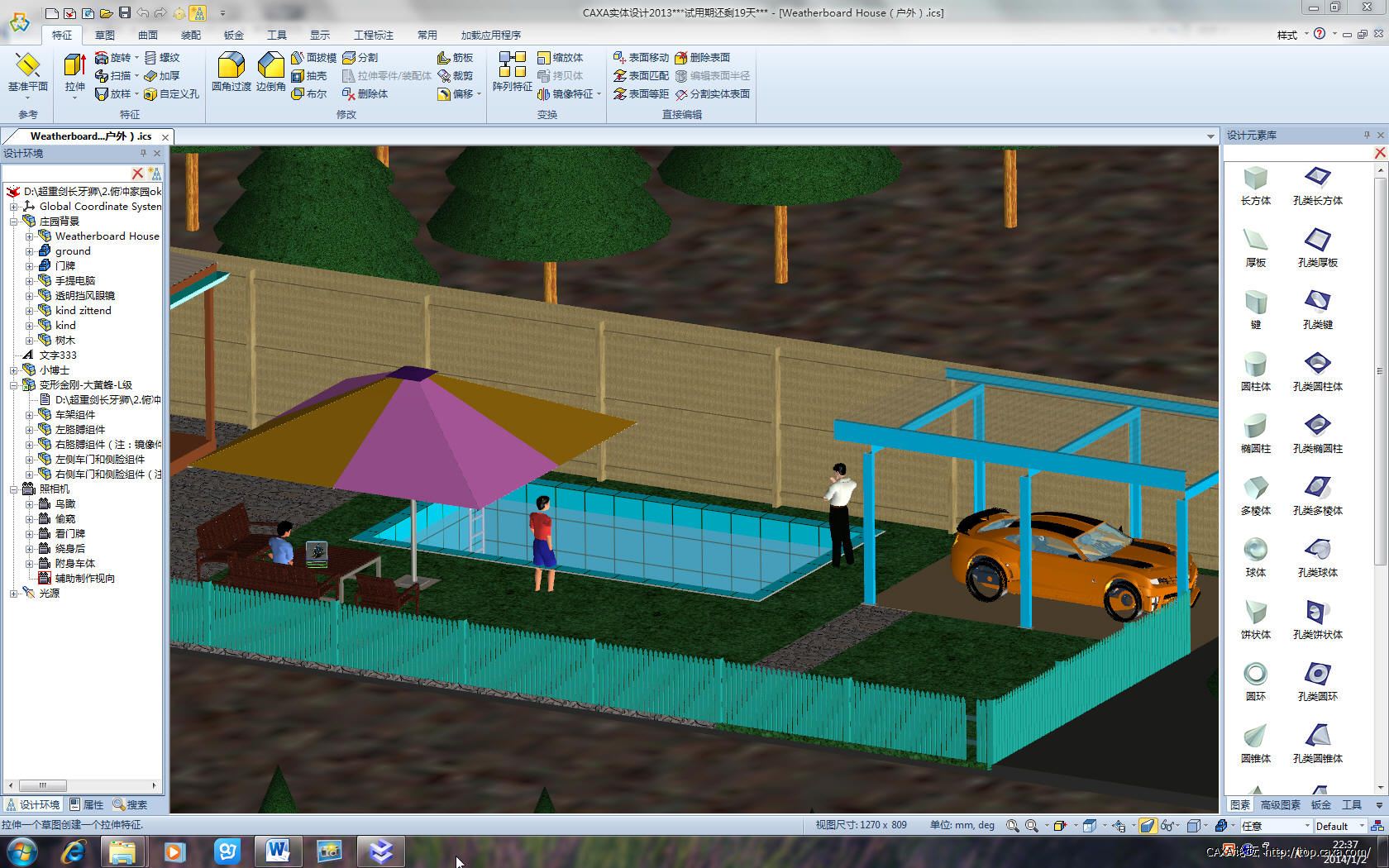Viewport: 1389px width, 868px height.
Task: Click the design tree horizontal scrollbar
Action: (83, 785)
